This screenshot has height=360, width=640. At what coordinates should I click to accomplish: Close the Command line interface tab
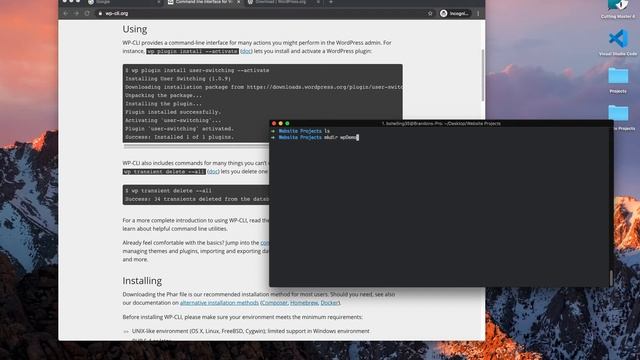click(238, 2)
